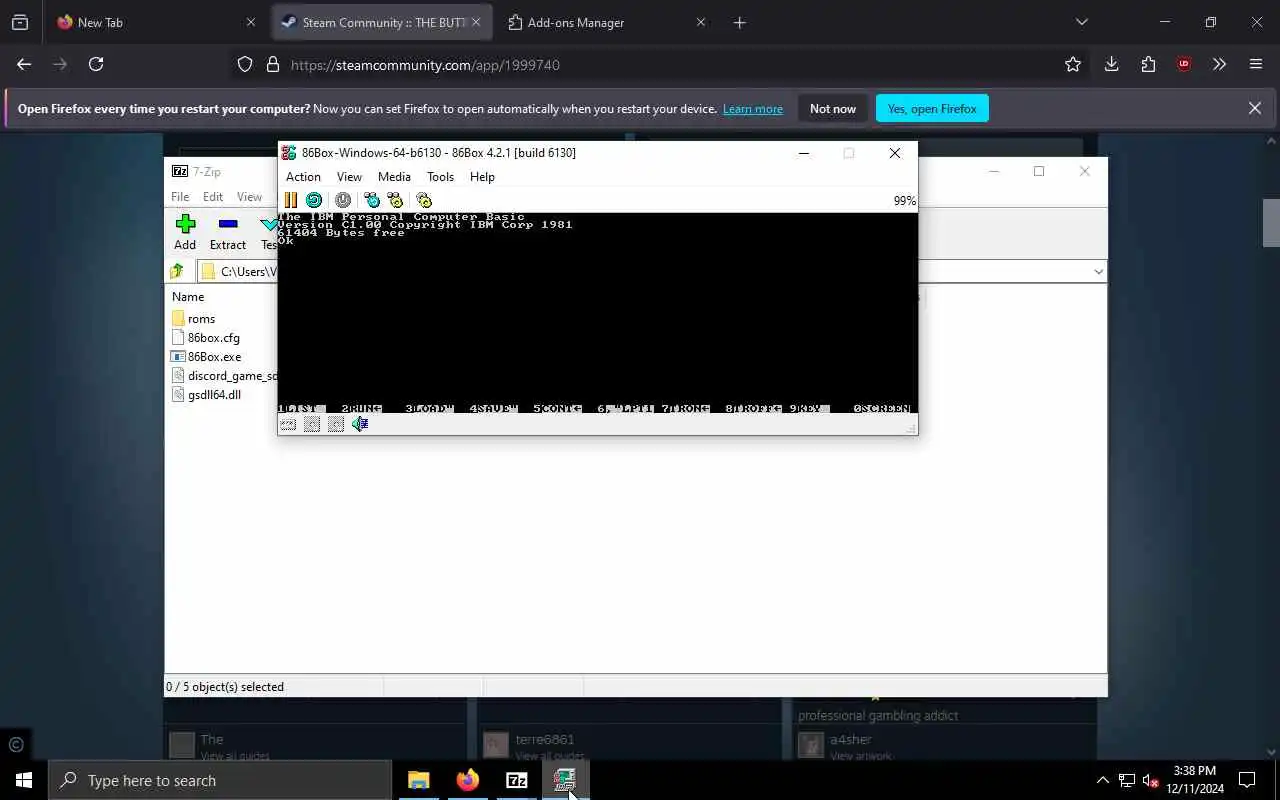Open File Explorer from the taskbar

419,780
